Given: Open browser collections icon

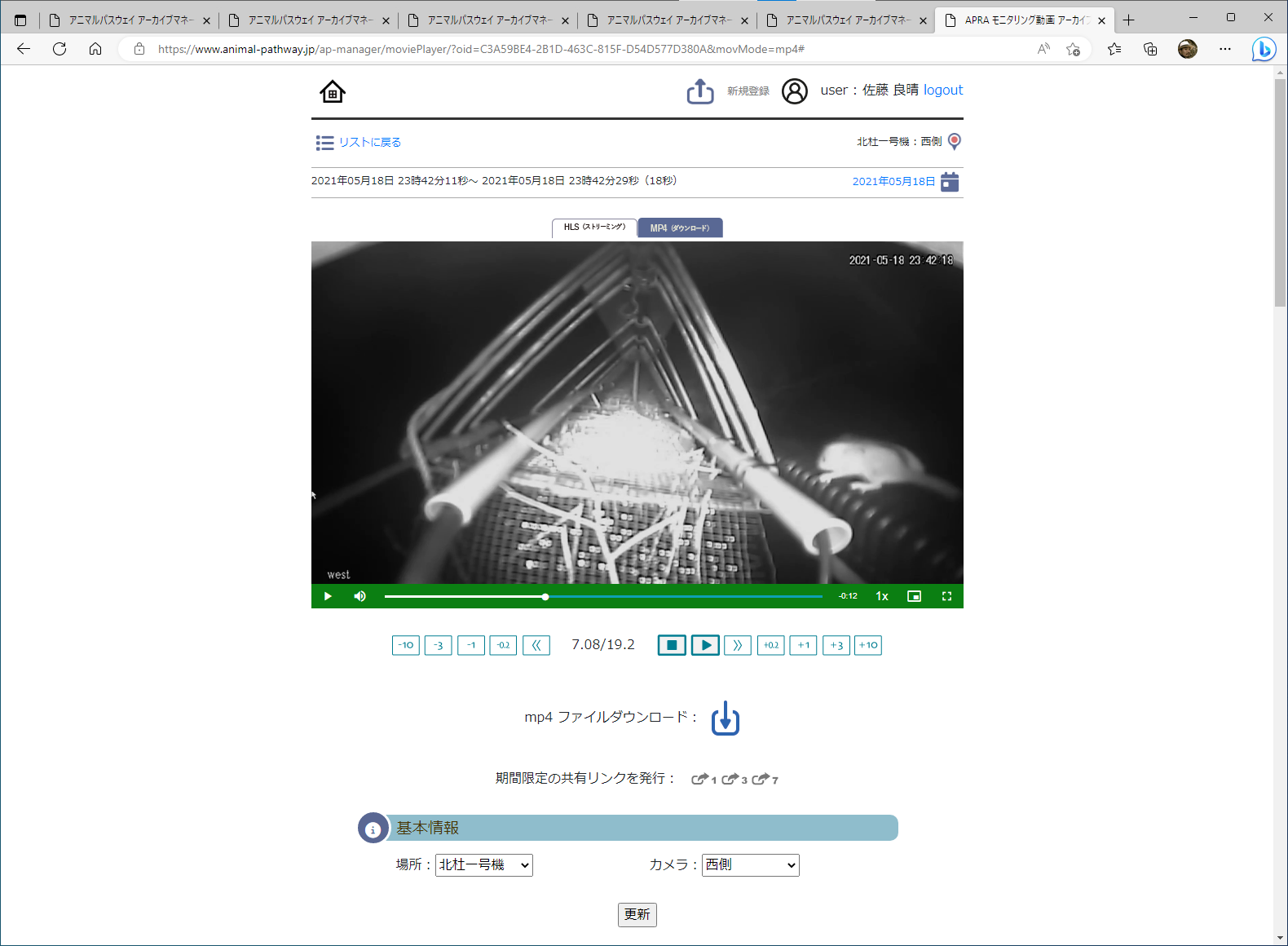Looking at the screenshot, I should click(1150, 49).
